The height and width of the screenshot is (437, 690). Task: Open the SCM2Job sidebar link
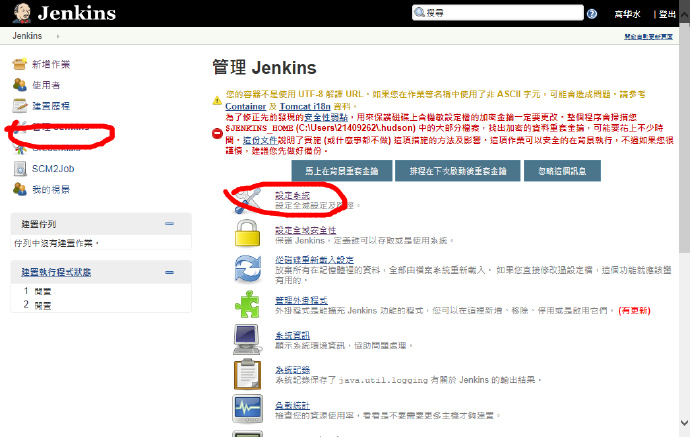click(x=53, y=169)
